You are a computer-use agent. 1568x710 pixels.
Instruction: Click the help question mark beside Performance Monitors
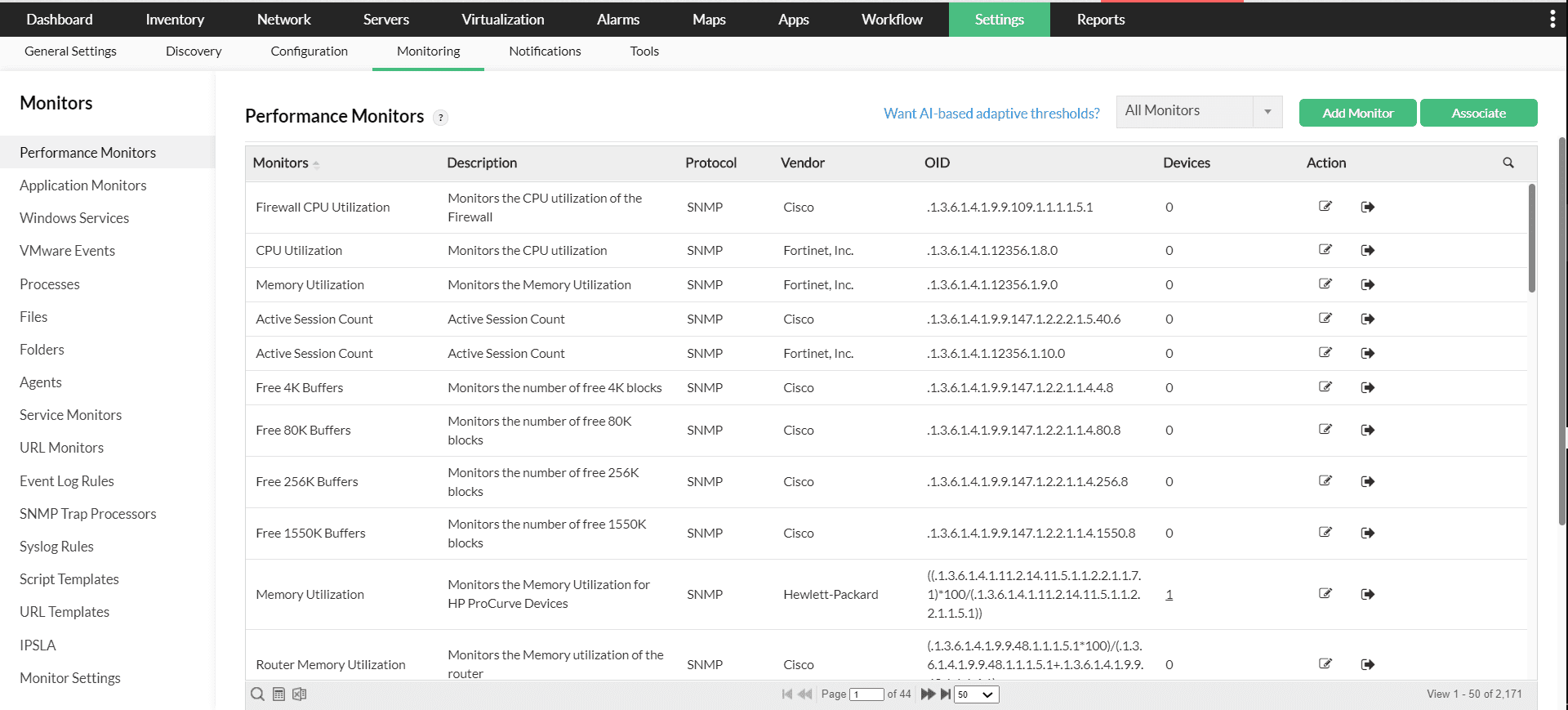tap(440, 118)
